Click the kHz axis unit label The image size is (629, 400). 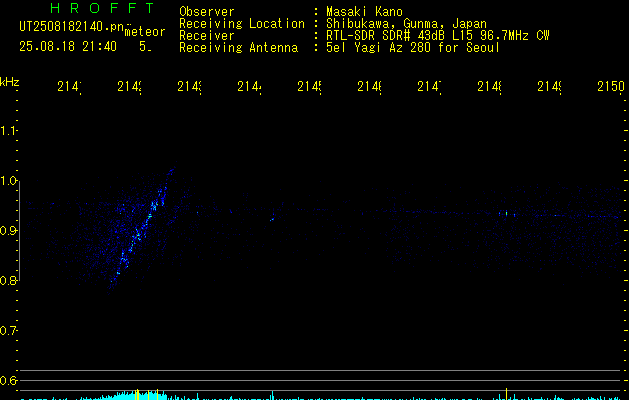pos(9,82)
